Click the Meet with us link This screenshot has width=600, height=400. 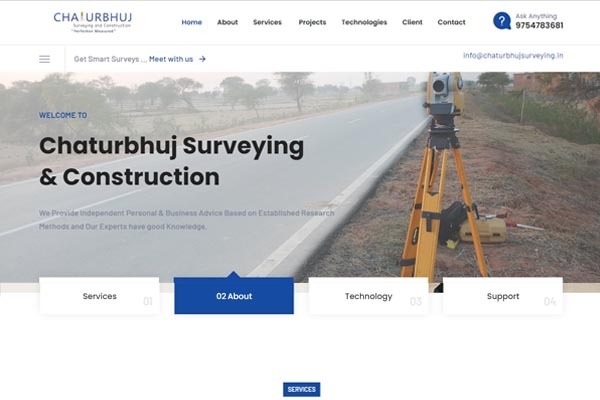pos(171,59)
